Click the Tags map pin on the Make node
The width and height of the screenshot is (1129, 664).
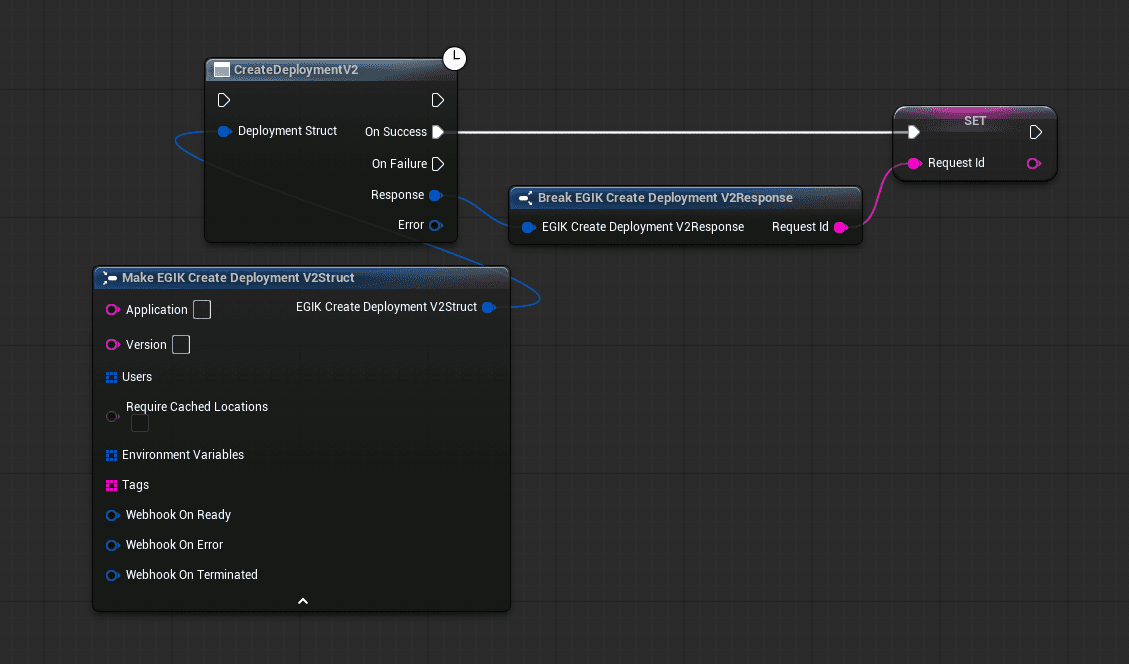tap(111, 485)
